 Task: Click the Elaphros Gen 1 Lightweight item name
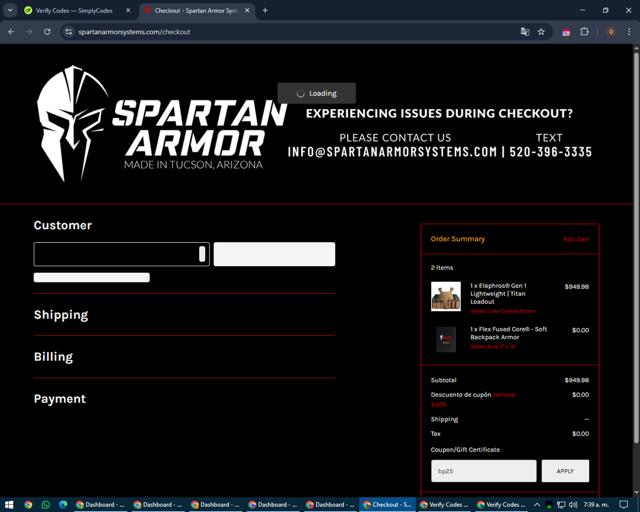[x=498, y=294]
